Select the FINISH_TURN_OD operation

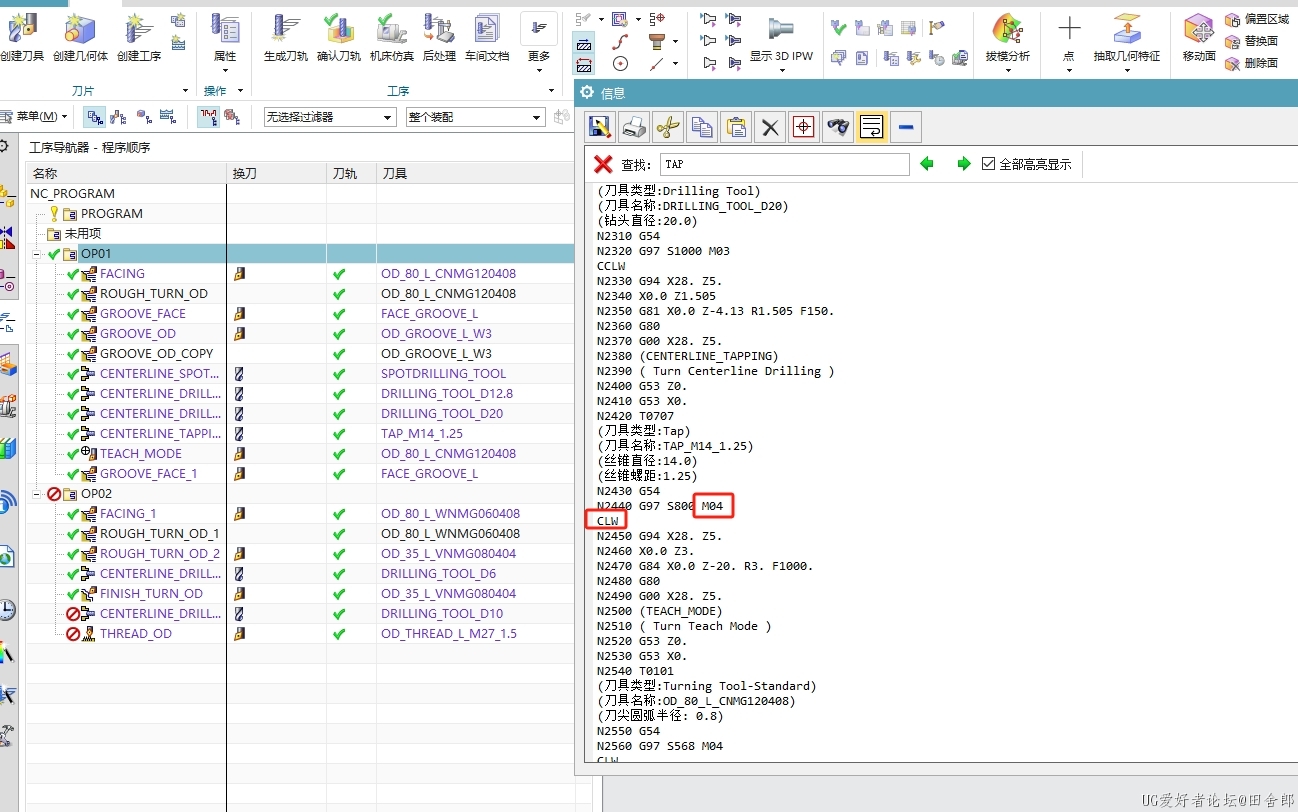coord(151,593)
